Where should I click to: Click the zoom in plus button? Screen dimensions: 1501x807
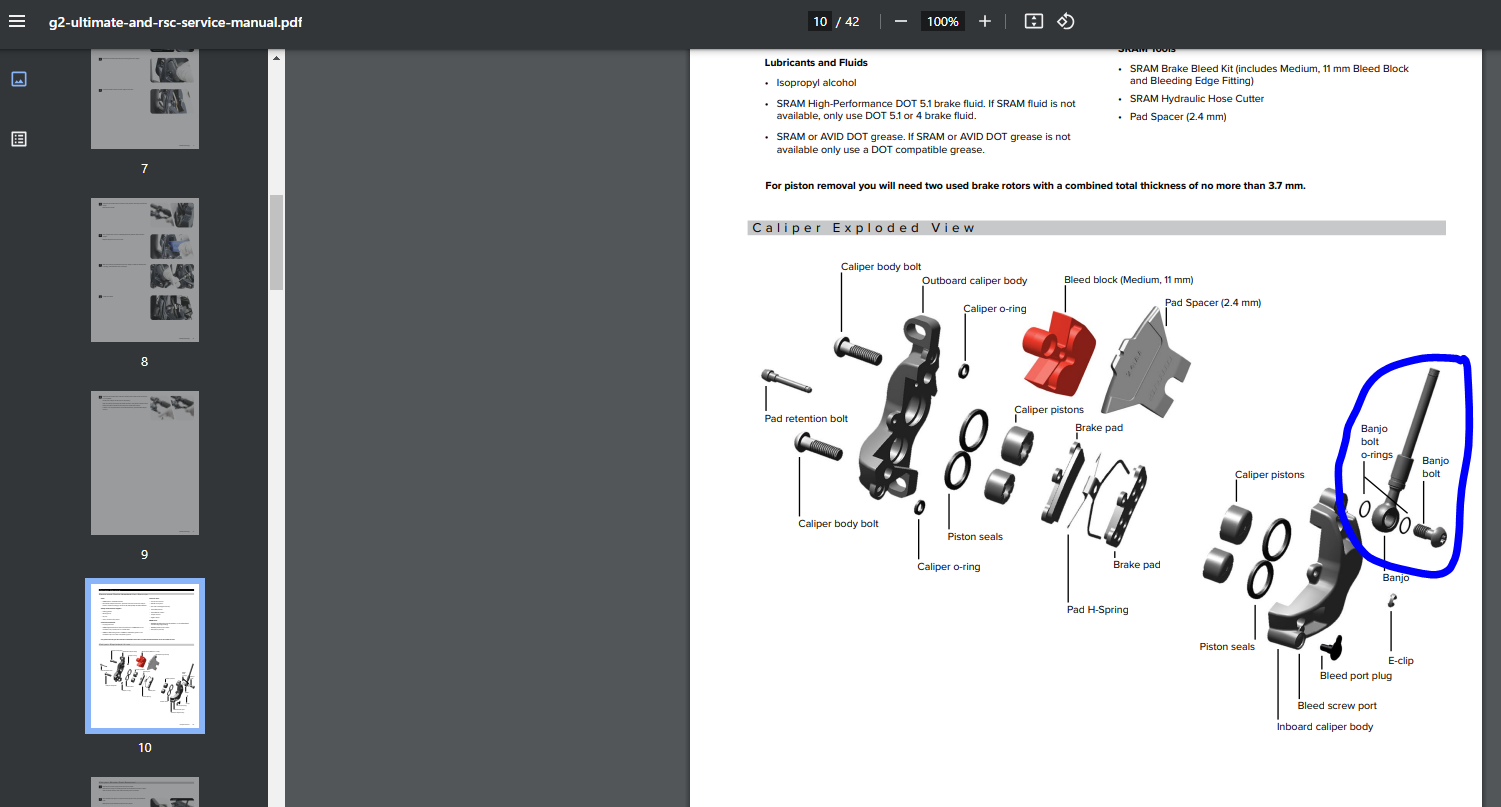(x=985, y=21)
